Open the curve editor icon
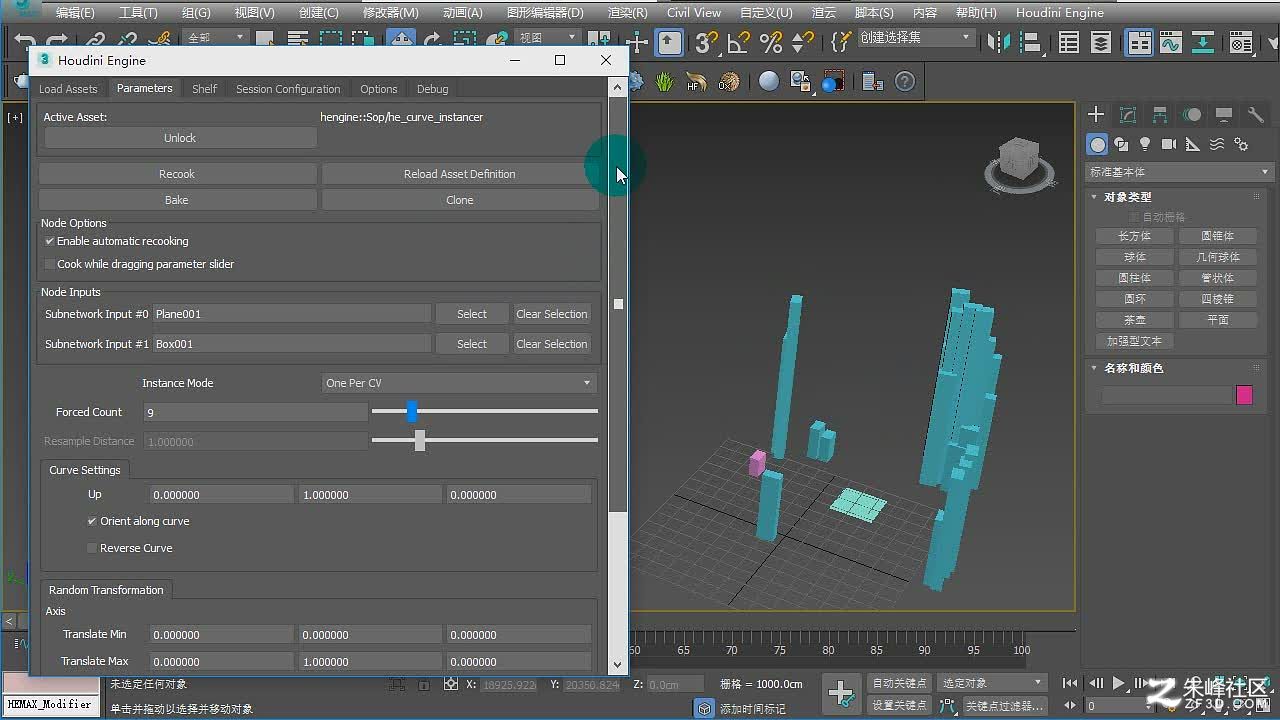The width and height of the screenshot is (1280, 720). coord(1171,42)
